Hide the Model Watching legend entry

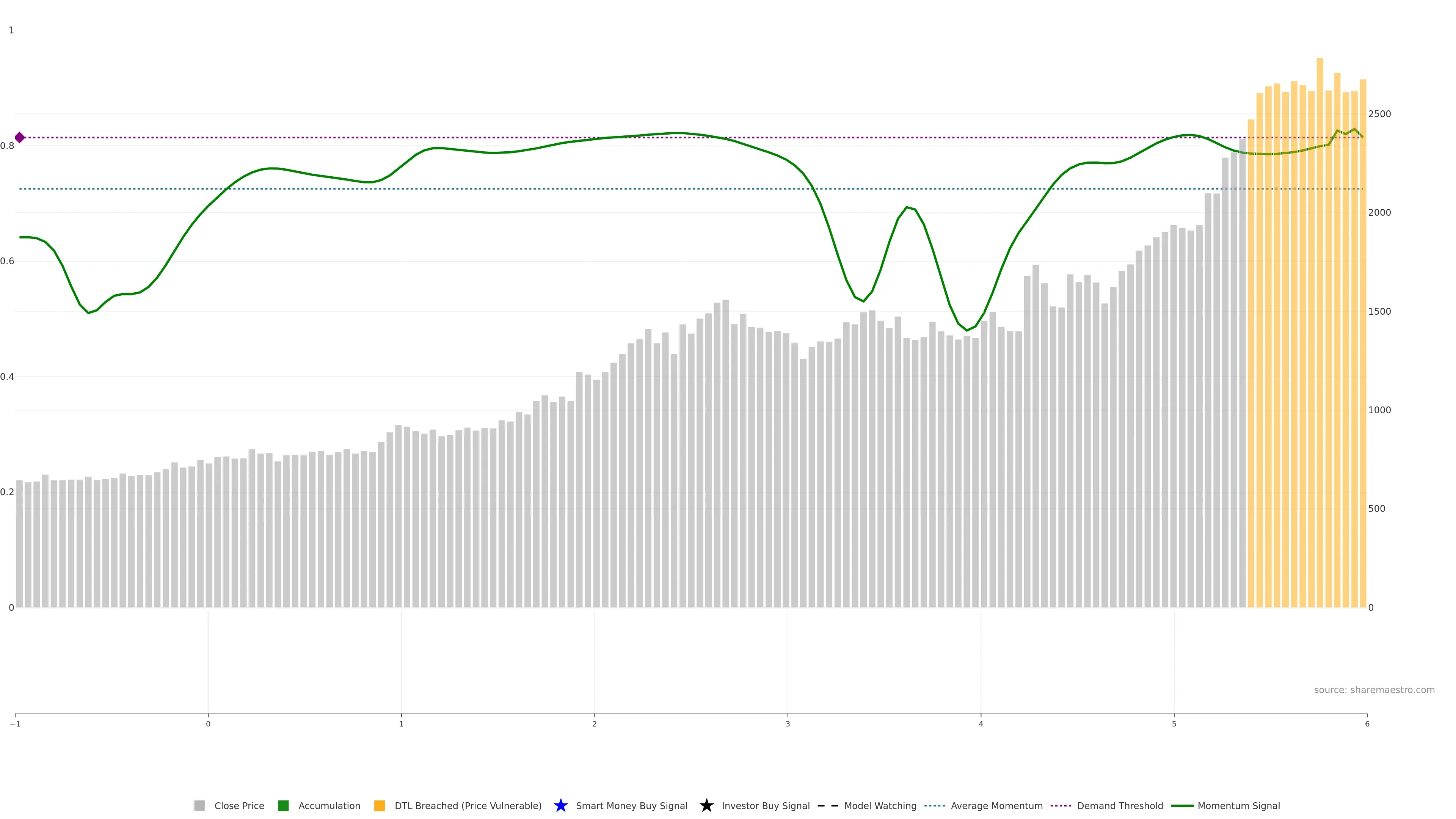[880, 805]
